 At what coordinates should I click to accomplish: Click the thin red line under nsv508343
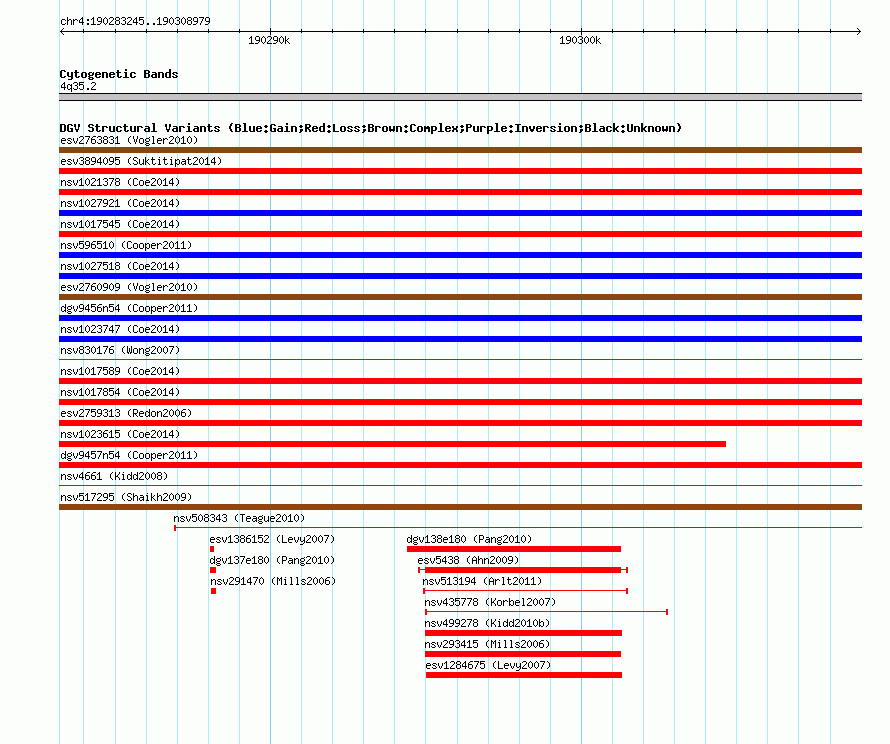pyautogui.click(x=518, y=528)
